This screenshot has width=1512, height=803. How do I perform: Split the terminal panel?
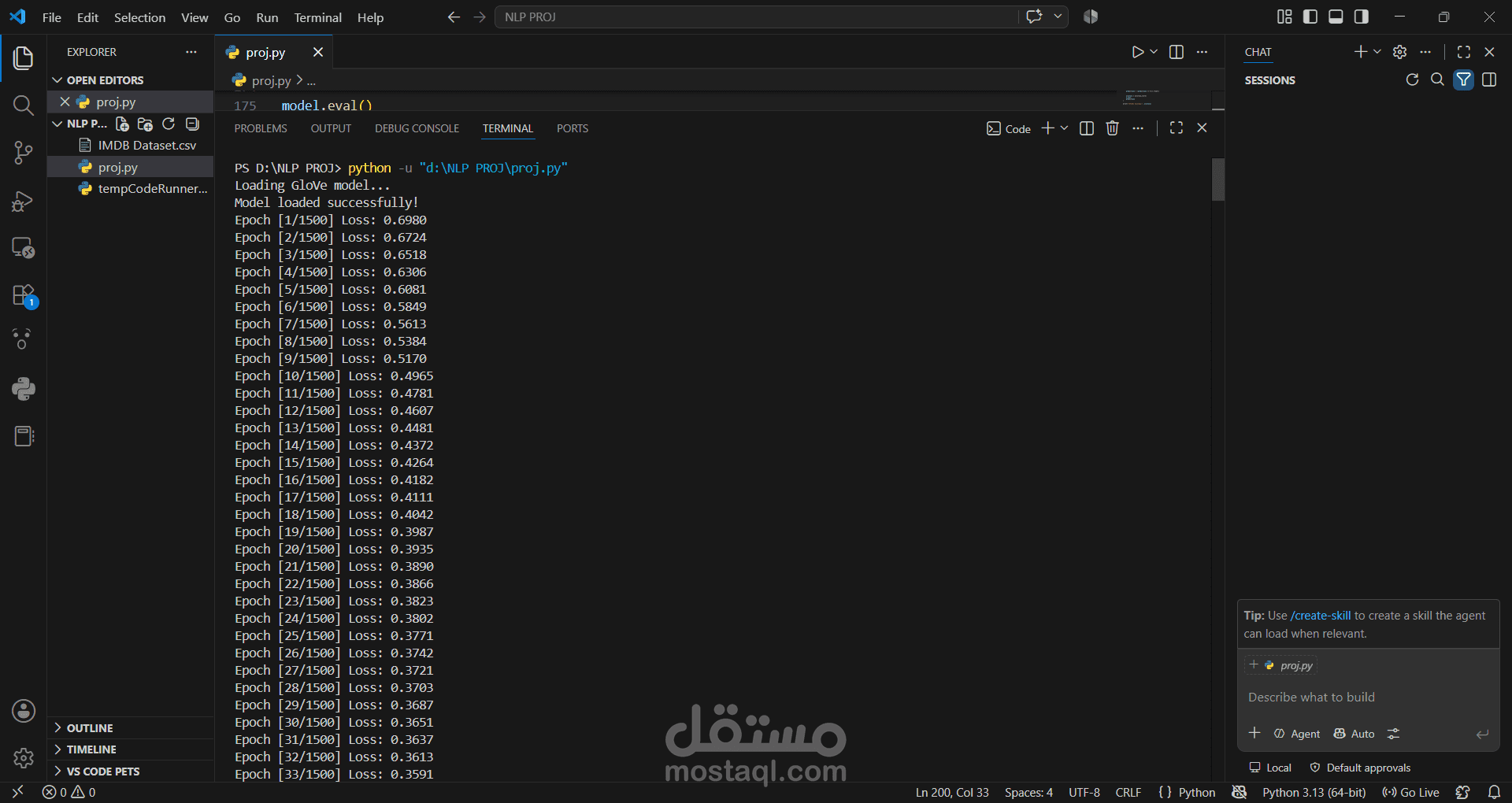[1087, 128]
